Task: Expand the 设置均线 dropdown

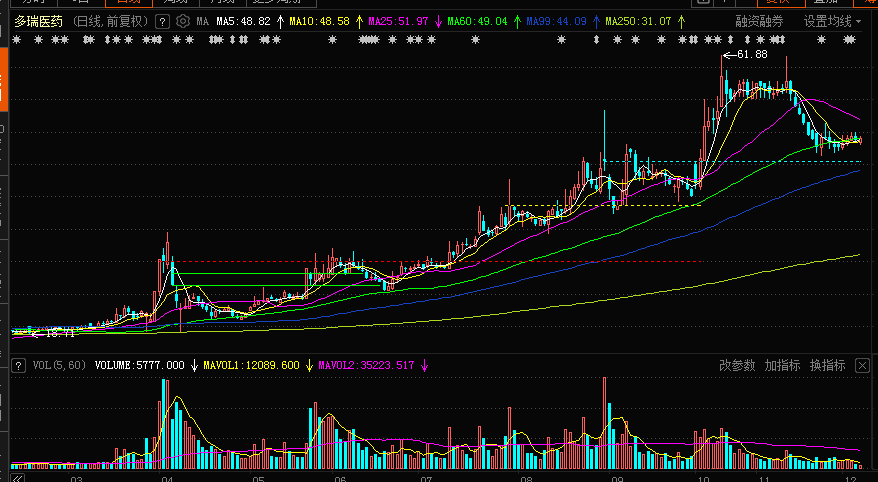Action: (x=833, y=22)
